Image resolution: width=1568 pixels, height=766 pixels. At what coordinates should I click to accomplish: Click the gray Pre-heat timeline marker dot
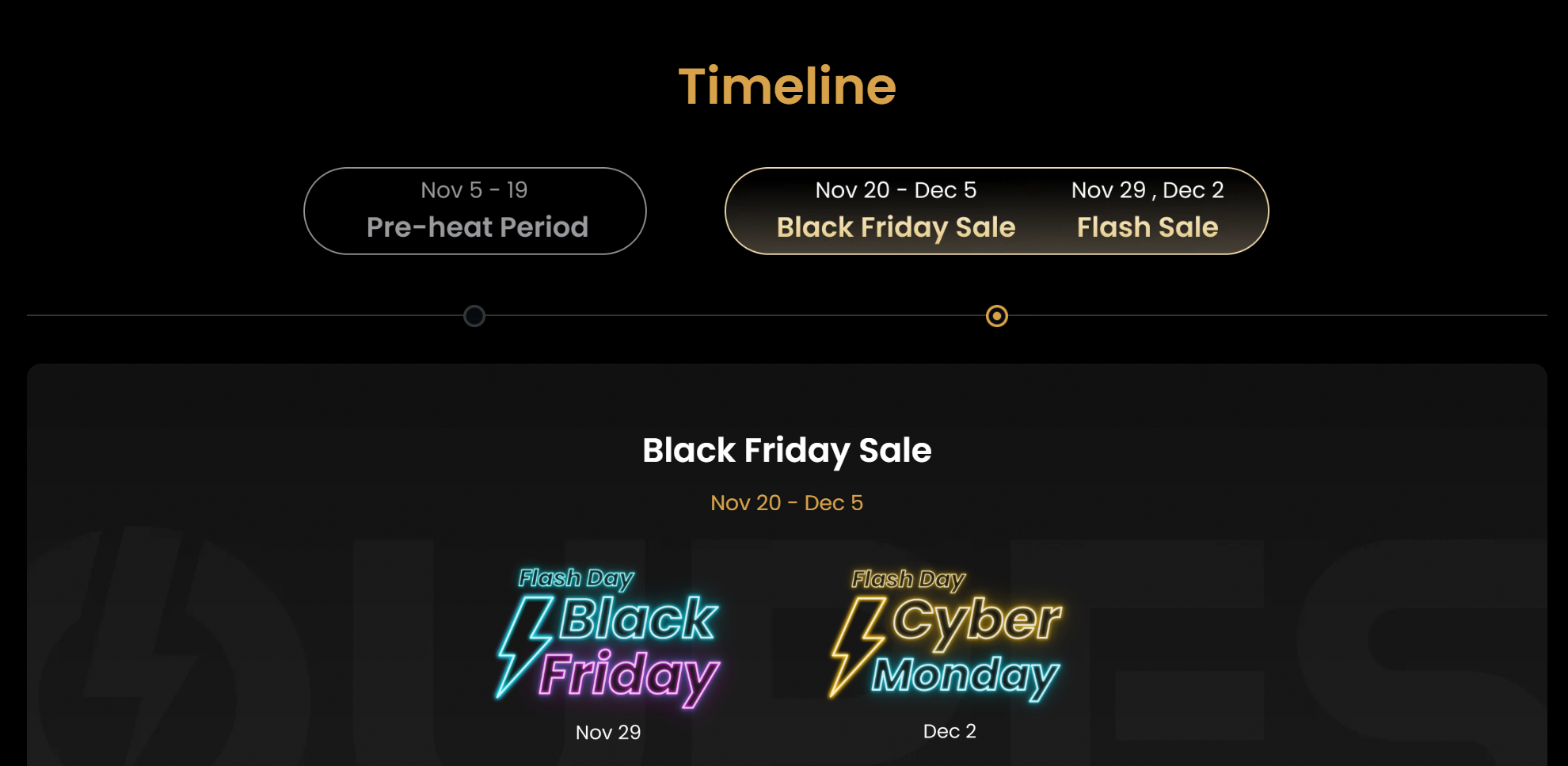click(x=474, y=316)
